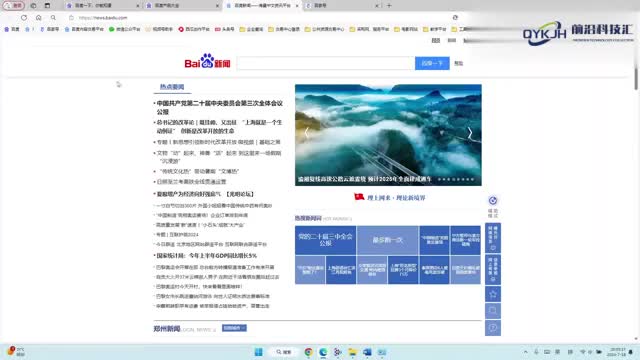The image size is (640, 360).
Task: Click the Baidu News logo
Action: coord(207,61)
